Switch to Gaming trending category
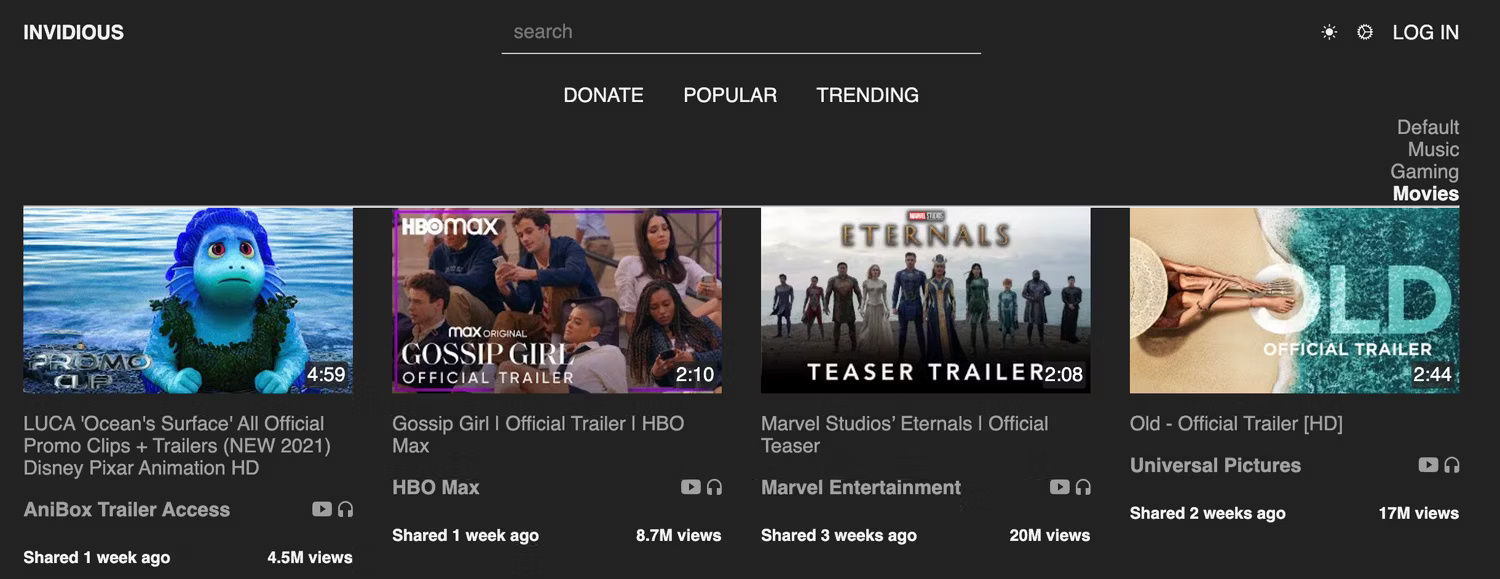This screenshot has height=579, width=1500. [x=1424, y=171]
